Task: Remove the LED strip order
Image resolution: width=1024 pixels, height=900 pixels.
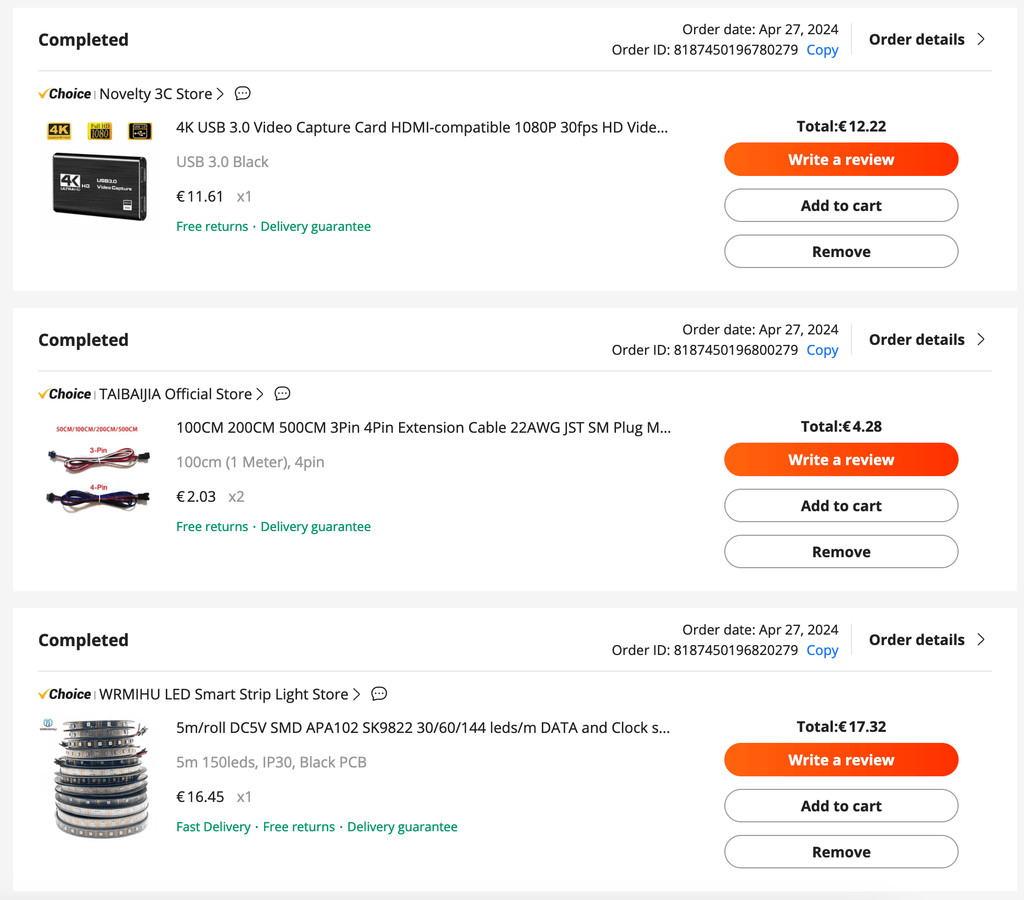Action: 841,852
